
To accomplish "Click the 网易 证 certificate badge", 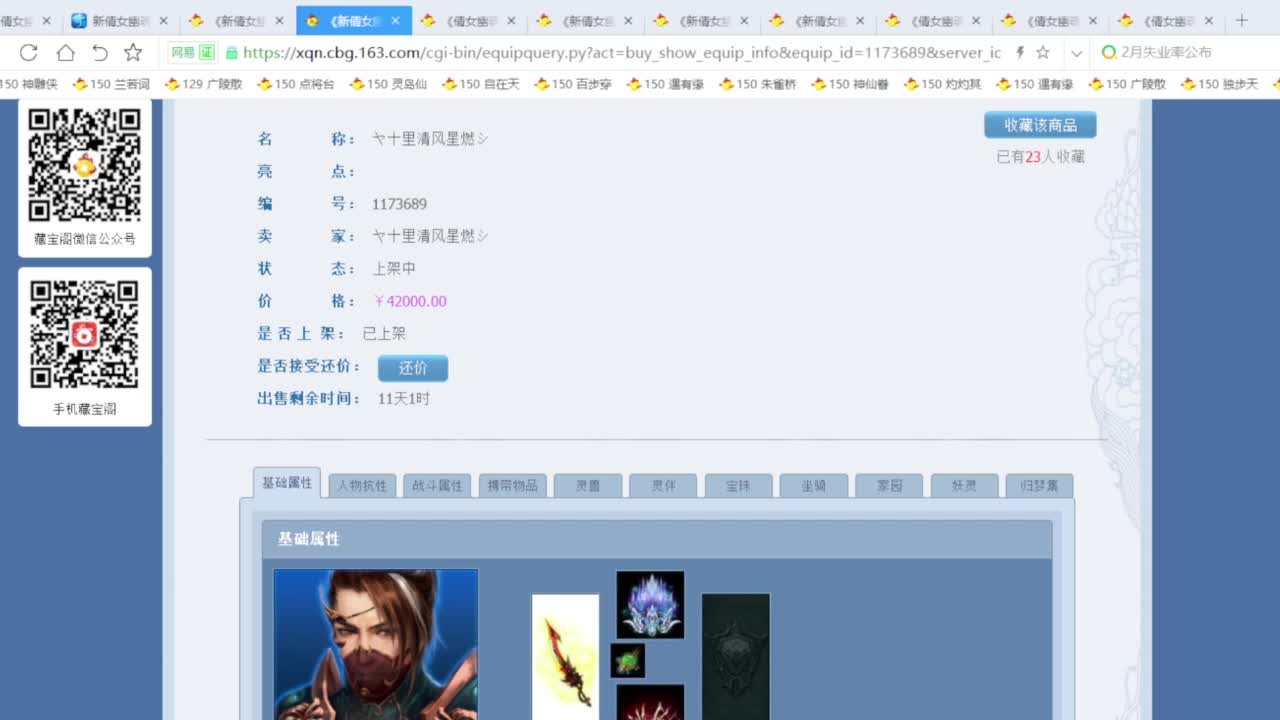I will pos(192,53).
